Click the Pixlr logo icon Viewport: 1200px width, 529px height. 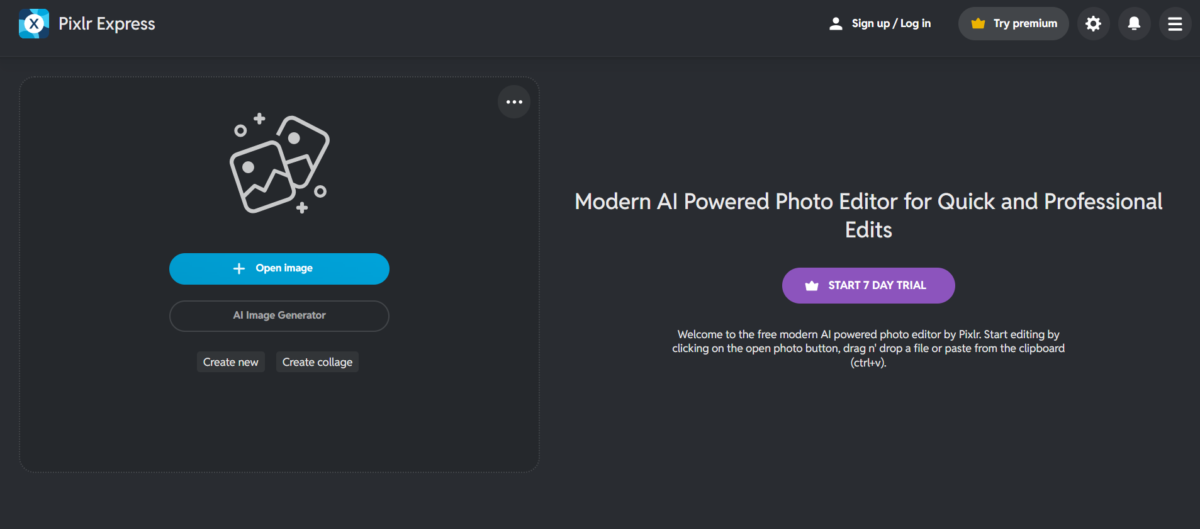(34, 23)
